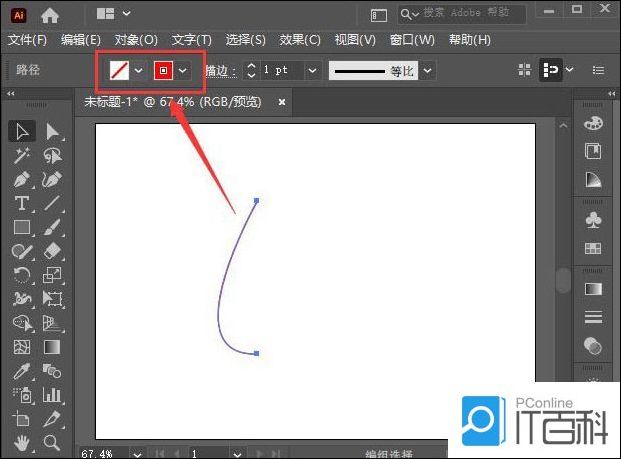The height and width of the screenshot is (459, 621).
Task: Select the Pen tool
Action: [22, 179]
